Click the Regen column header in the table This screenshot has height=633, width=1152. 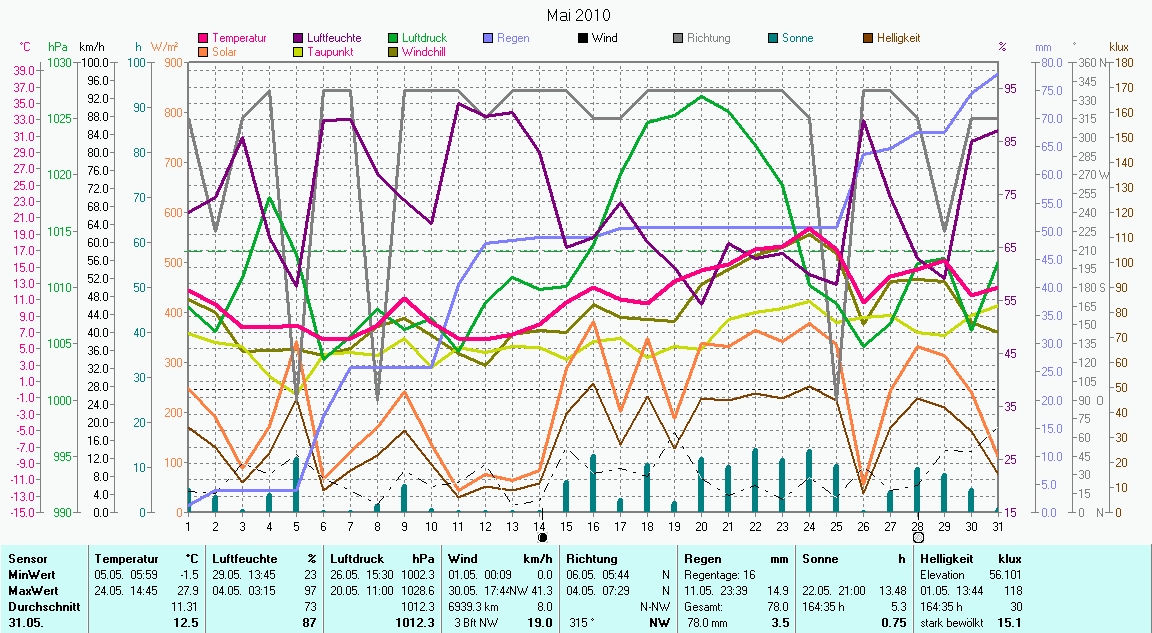[x=703, y=558]
